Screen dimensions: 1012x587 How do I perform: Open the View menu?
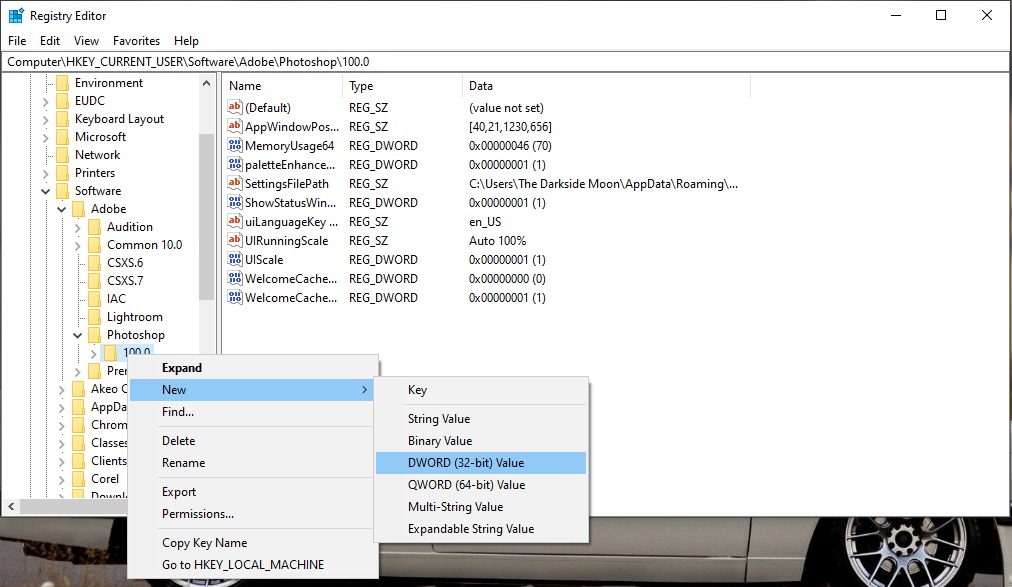[86, 41]
